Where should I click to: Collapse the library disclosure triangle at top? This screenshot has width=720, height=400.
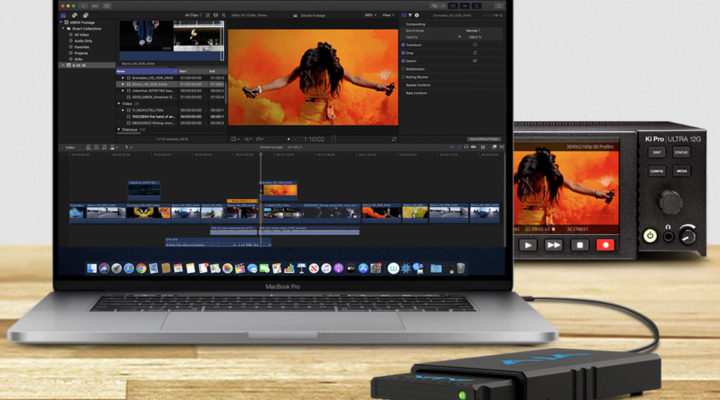point(61,22)
